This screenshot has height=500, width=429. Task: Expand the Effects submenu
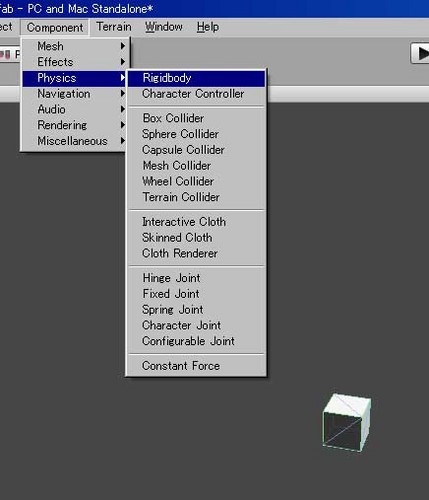[x=75, y=62]
